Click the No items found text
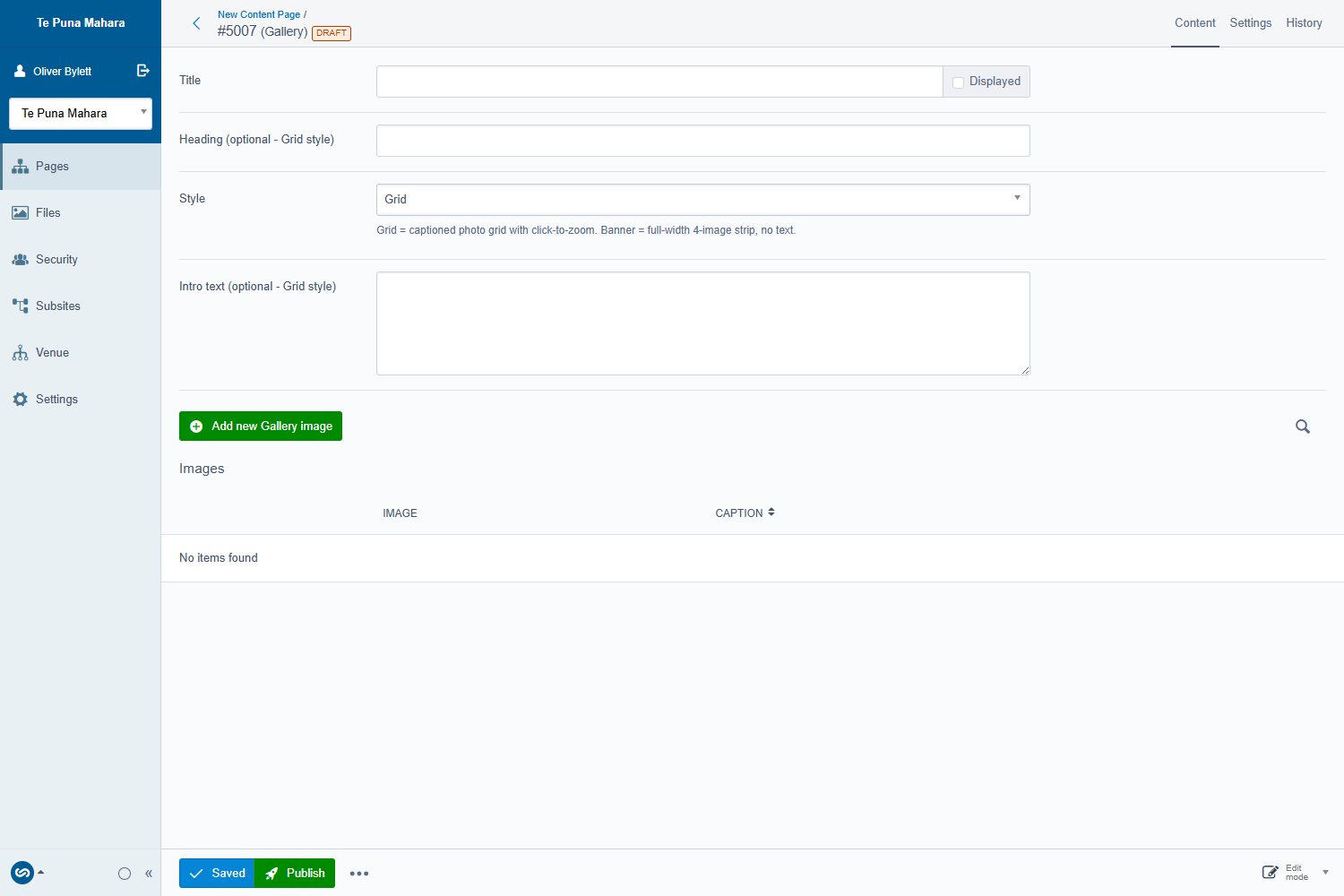 click(x=219, y=558)
